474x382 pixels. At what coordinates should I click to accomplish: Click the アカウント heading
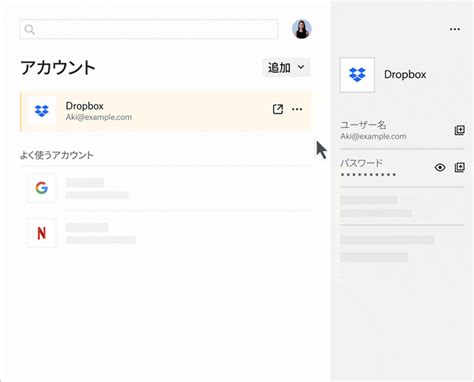tap(58, 68)
